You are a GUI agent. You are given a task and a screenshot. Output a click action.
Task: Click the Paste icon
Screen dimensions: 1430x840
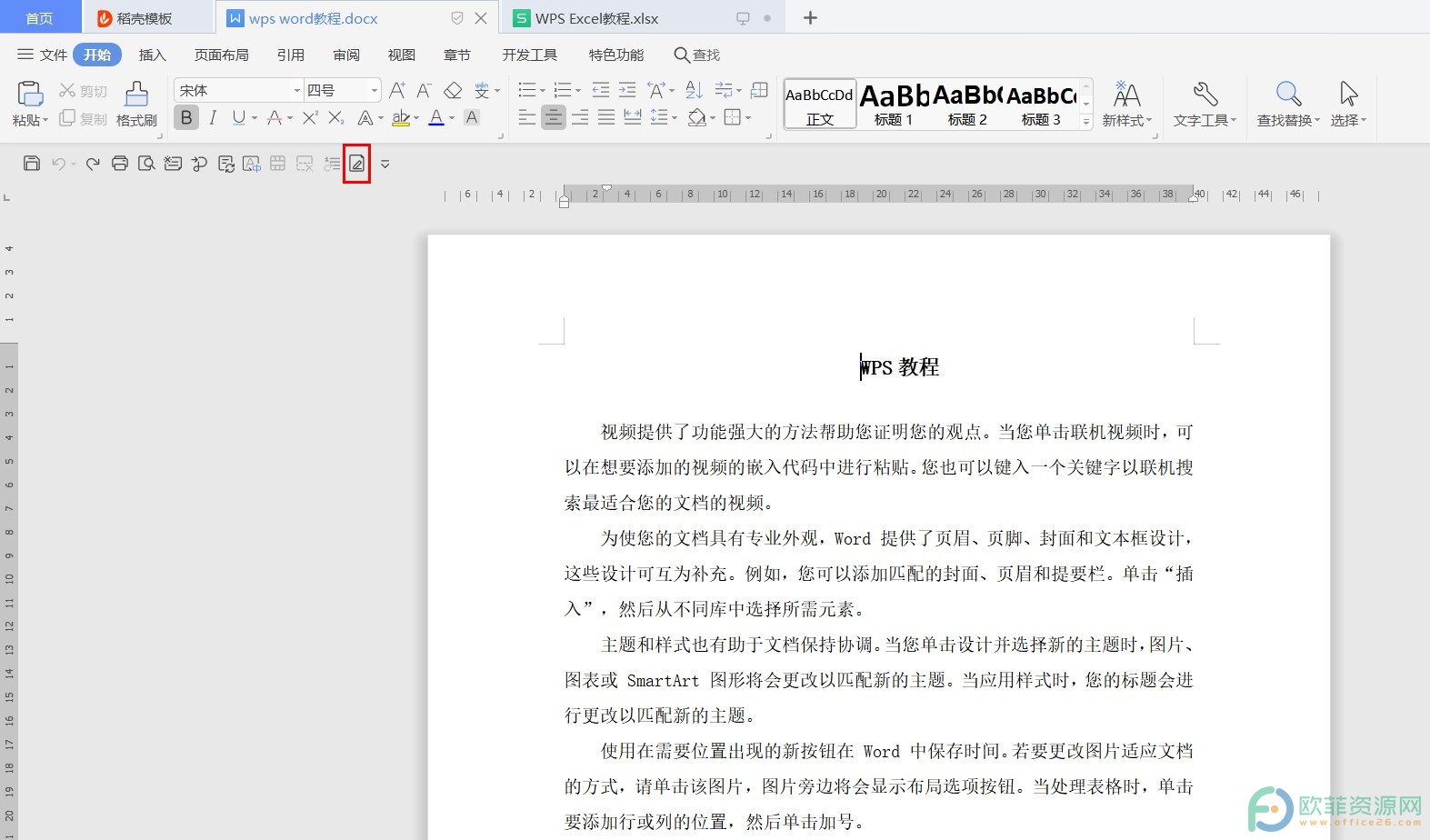[29, 95]
